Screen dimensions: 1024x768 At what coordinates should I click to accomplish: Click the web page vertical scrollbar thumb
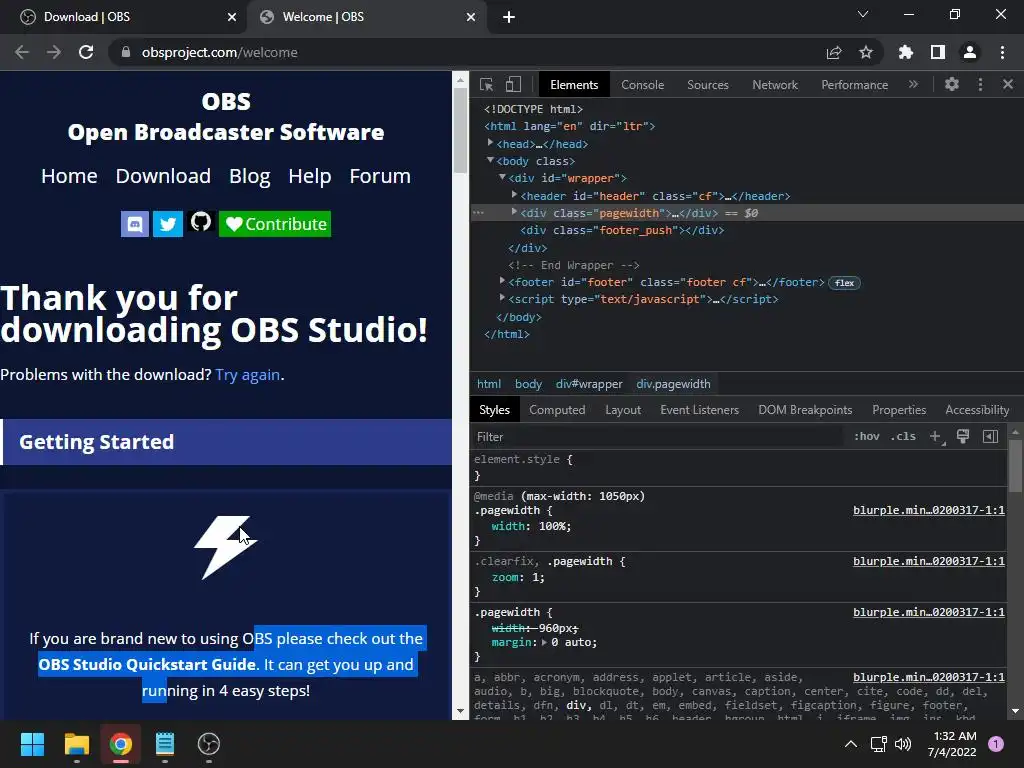tap(460, 129)
